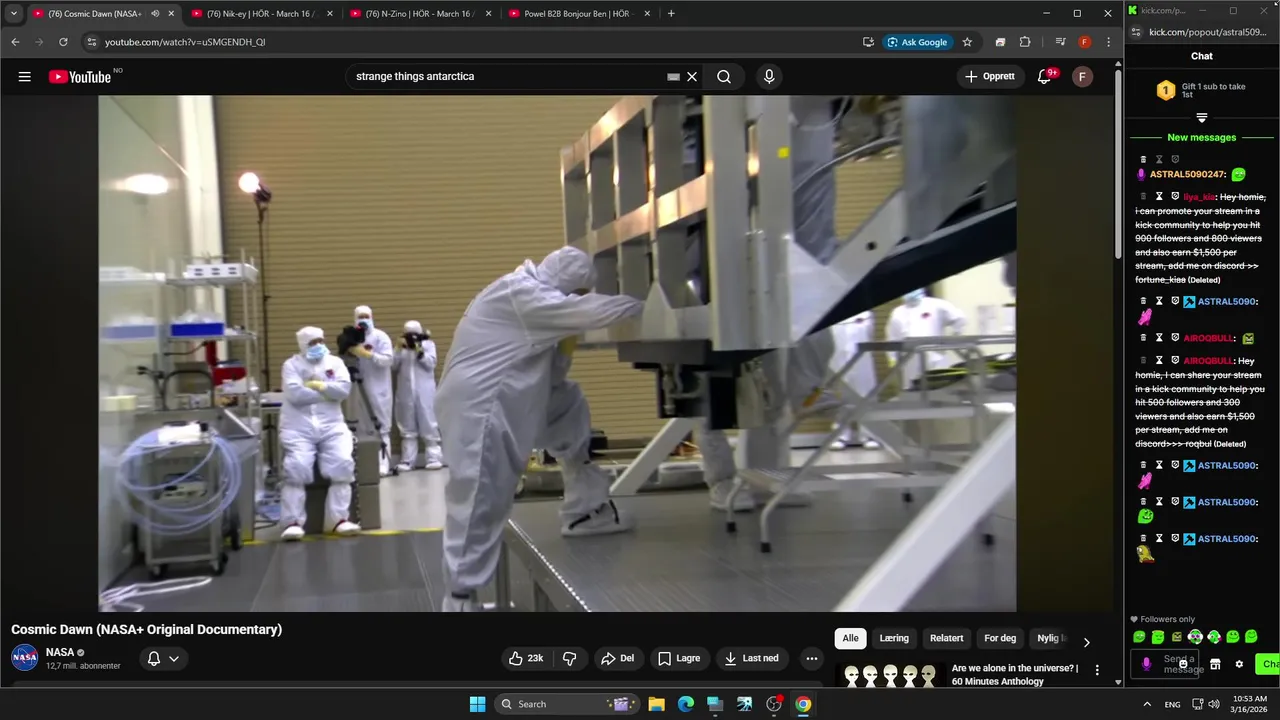Open YouTube notifications bell with 9+ badge
Viewport: 1280px width, 720px height.
pyautogui.click(x=1045, y=77)
